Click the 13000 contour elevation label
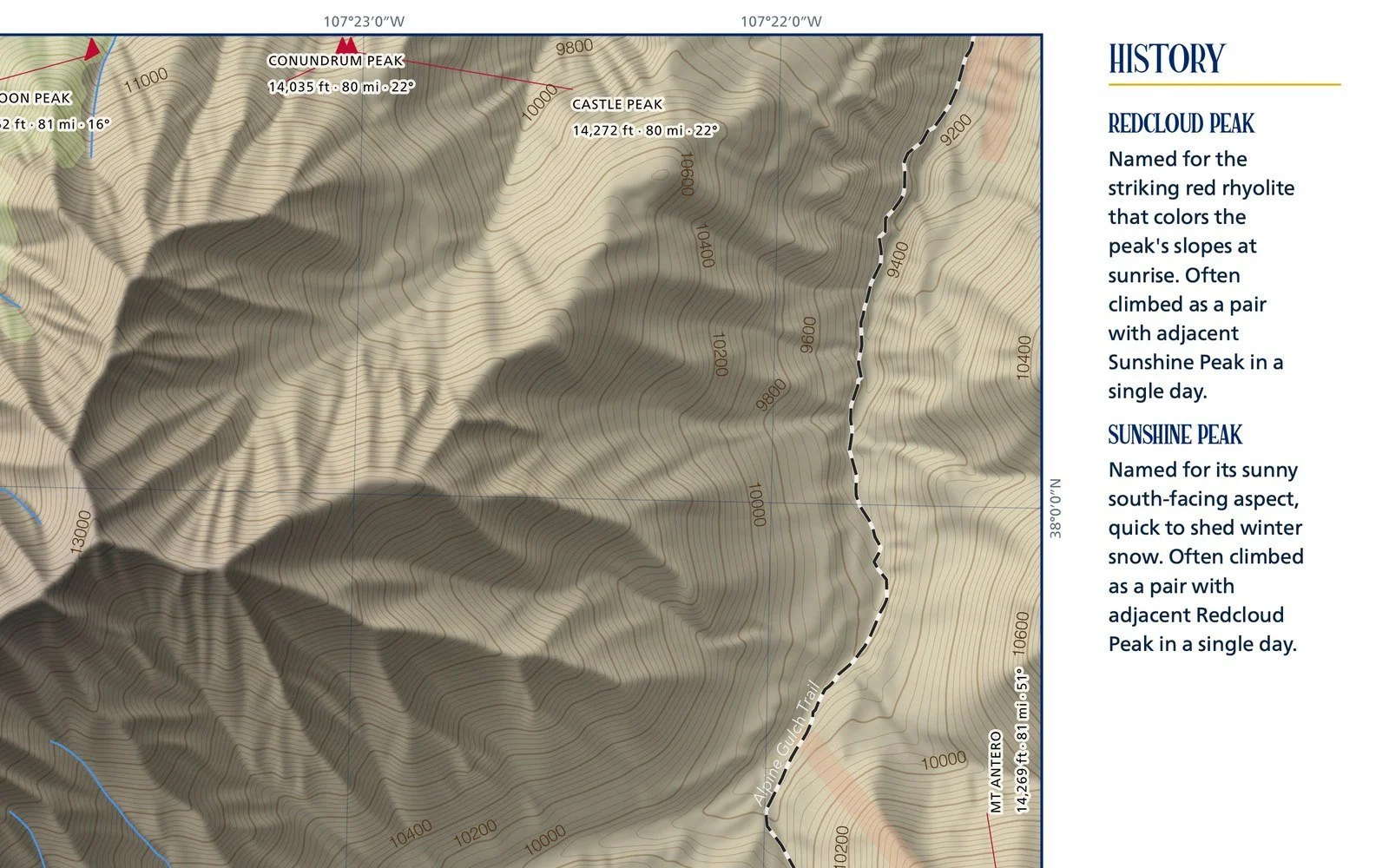Image resolution: width=1389 pixels, height=868 pixels. click(x=80, y=532)
